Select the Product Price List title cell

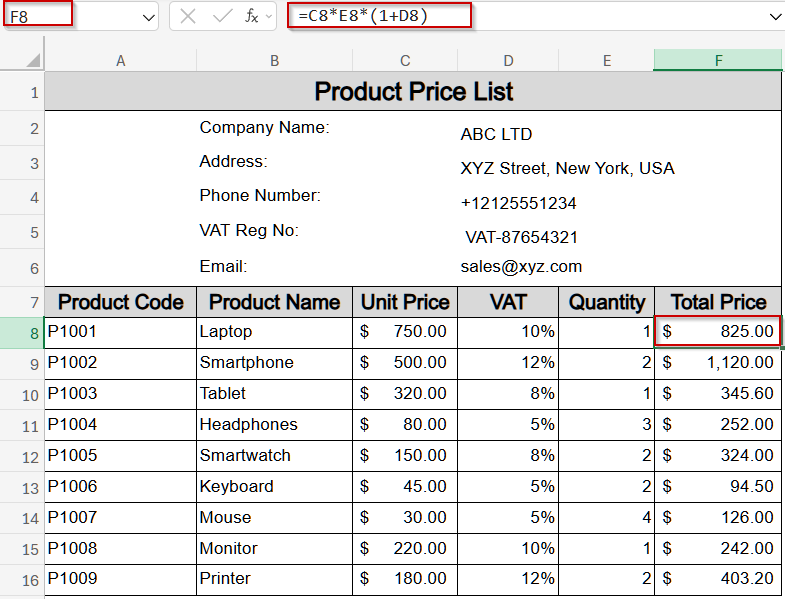click(413, 92)
